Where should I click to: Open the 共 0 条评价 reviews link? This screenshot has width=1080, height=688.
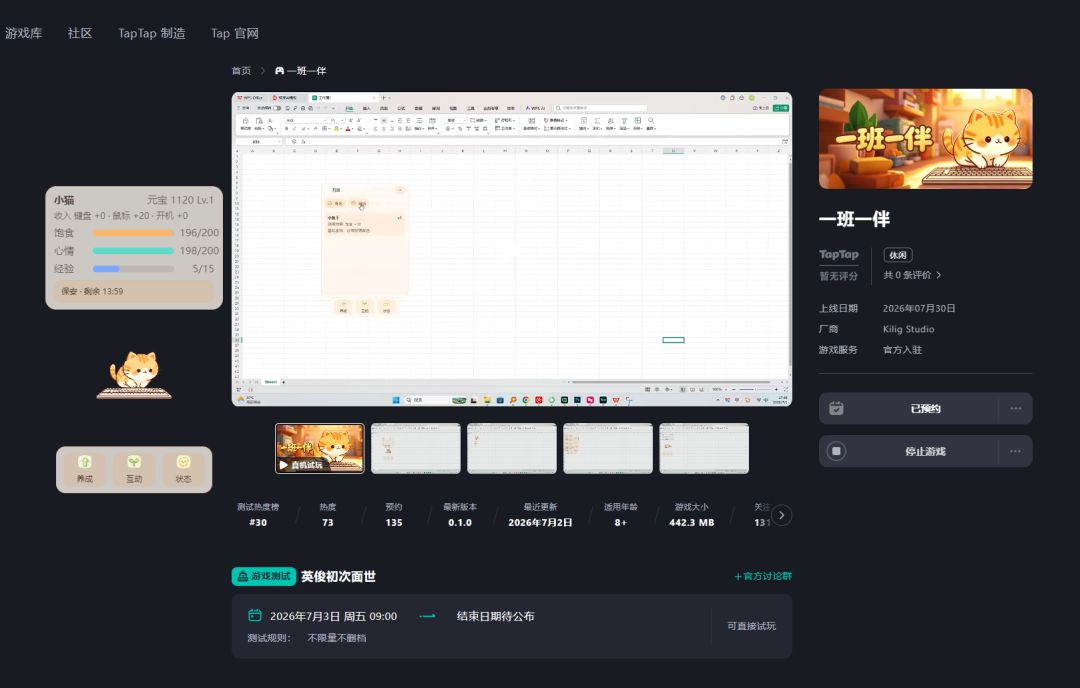tap(912, 275)
